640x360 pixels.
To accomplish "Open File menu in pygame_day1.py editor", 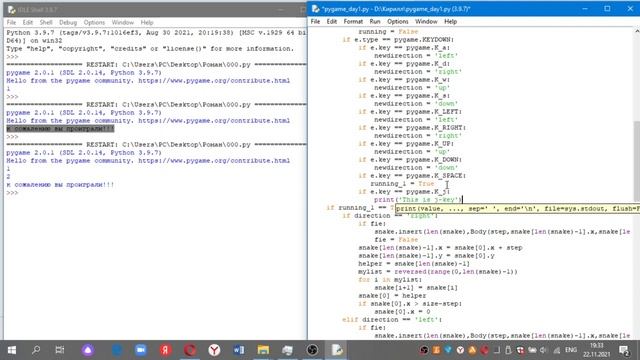I will (316, 22).
